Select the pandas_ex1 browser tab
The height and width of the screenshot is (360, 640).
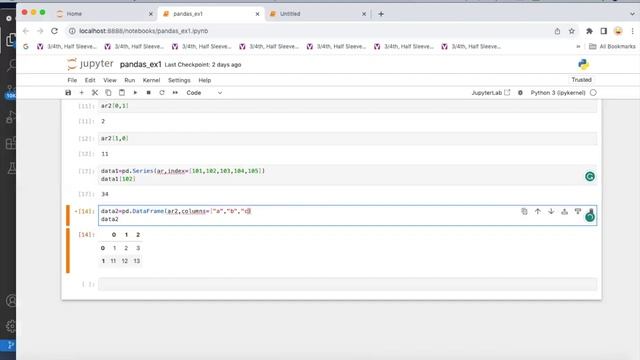point(211,14)
